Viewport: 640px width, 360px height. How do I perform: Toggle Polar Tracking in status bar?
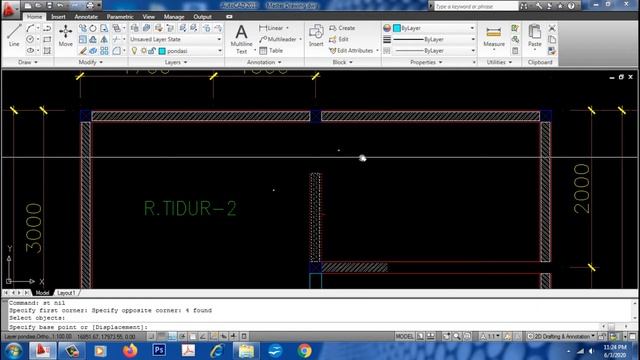coord(182,336)
